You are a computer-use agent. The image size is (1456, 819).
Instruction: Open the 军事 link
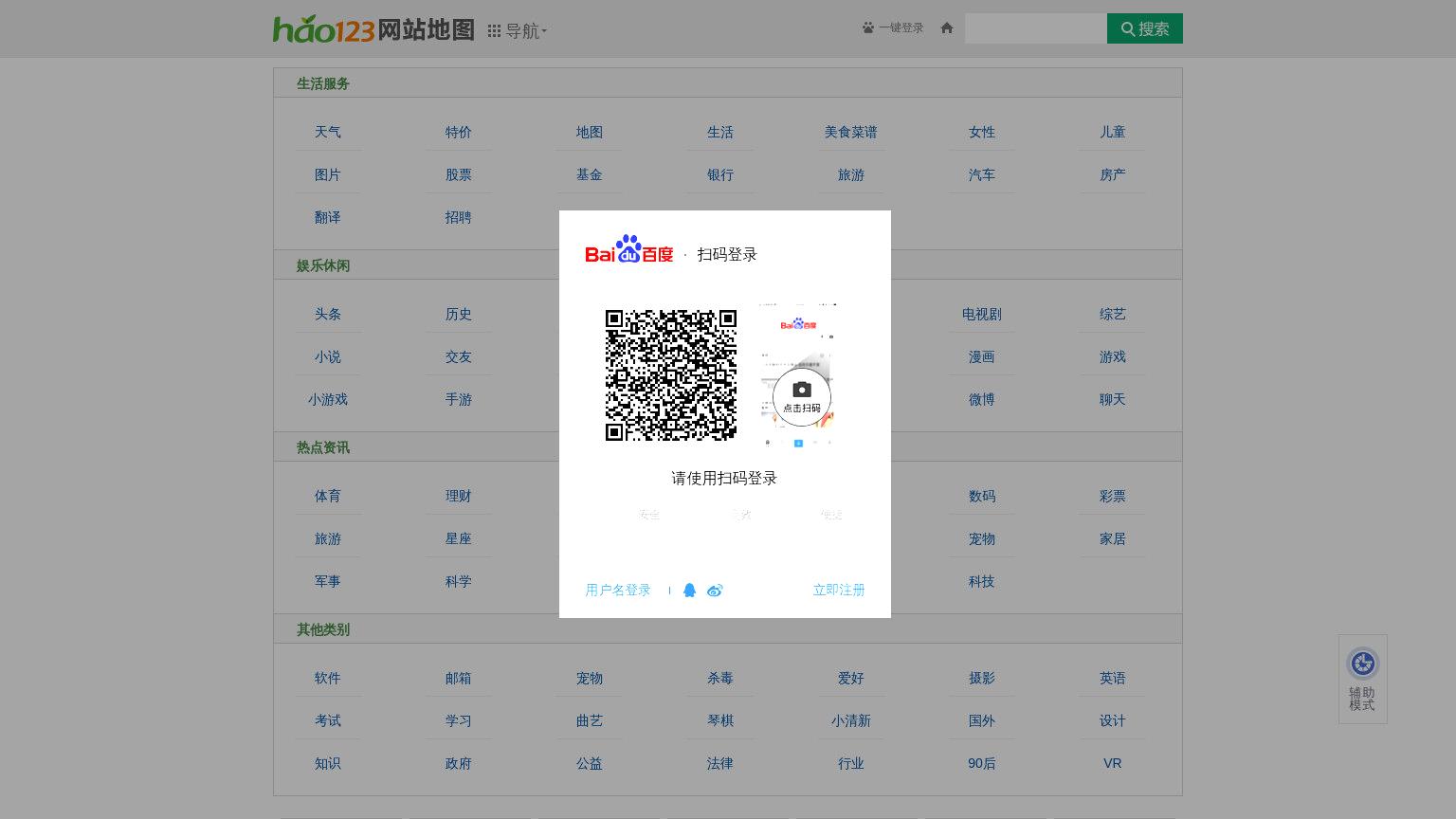pos(328,581)
